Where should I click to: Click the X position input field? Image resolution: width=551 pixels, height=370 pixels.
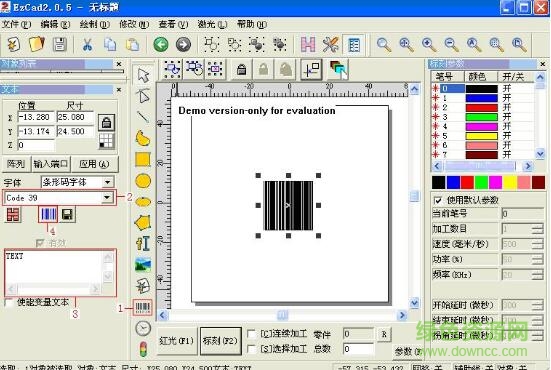(x=36, y=117)
